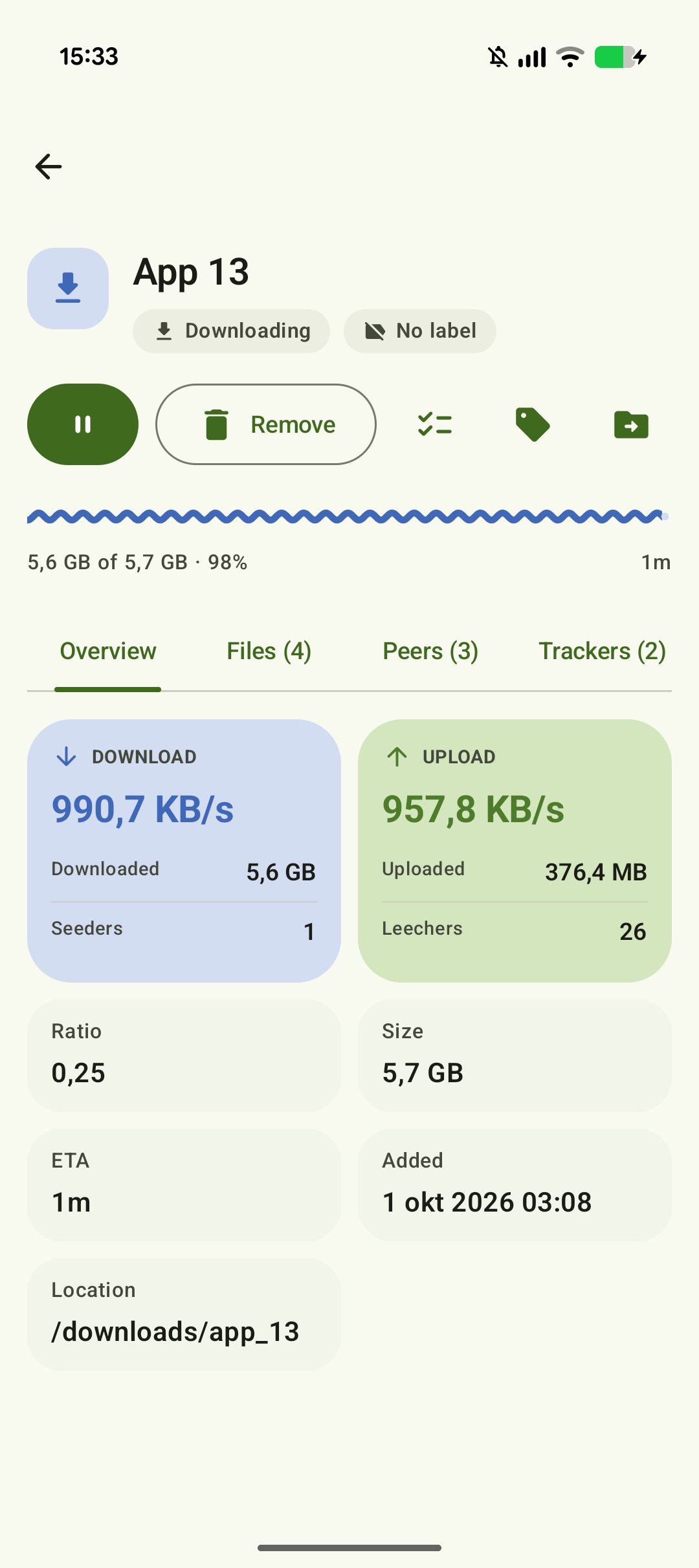Screen dimensions: 699x1568
Task: Pause the App 13 torrent
Action: 83,424
